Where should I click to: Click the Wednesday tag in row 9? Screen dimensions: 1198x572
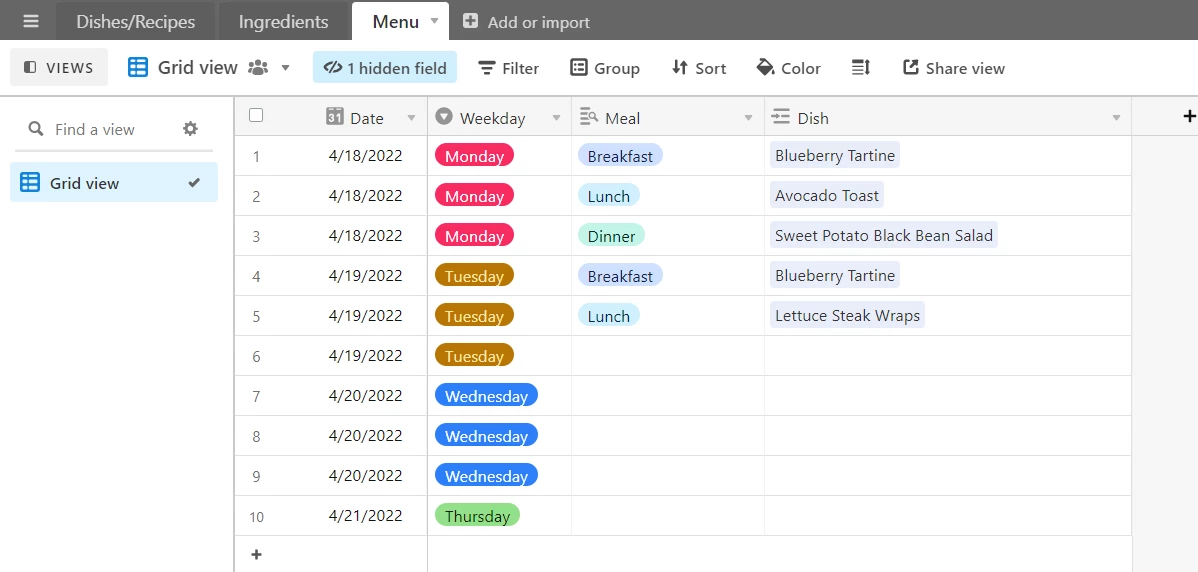click(487, 476)
